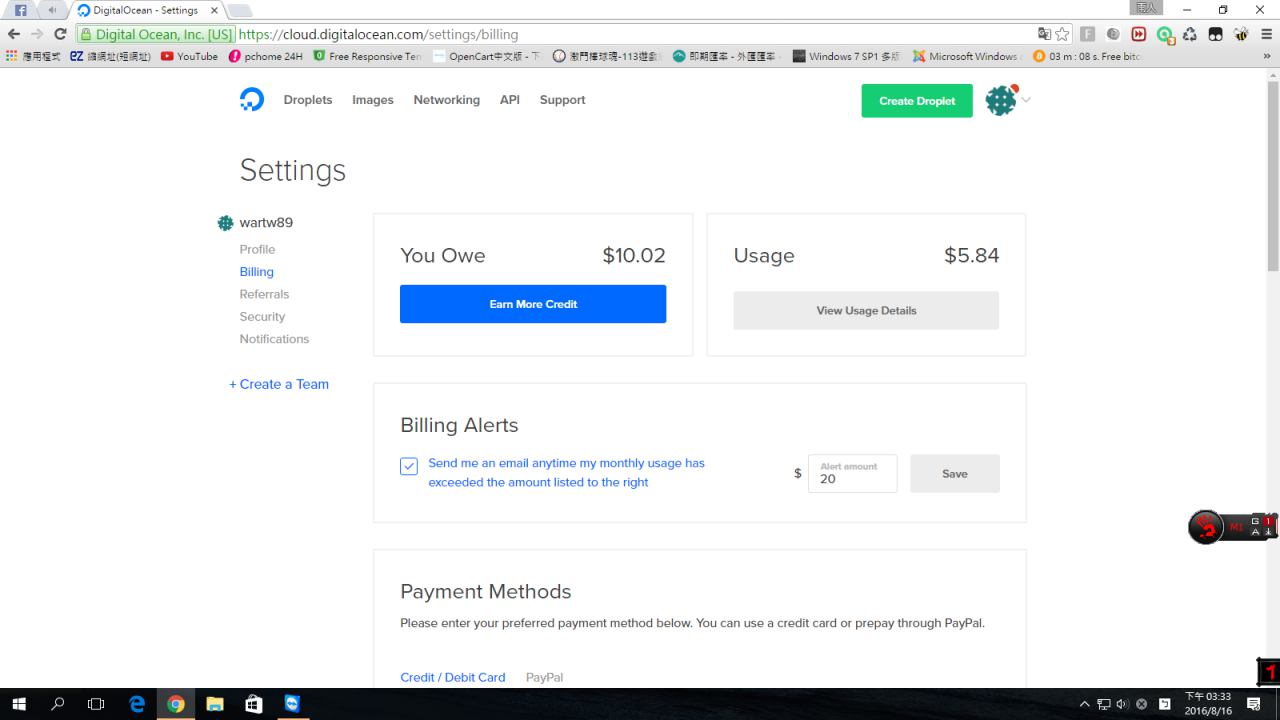Viewport: 1280px width, 720px height.
Task: Go to Security settings in sidebar
Action: point(262,316)
